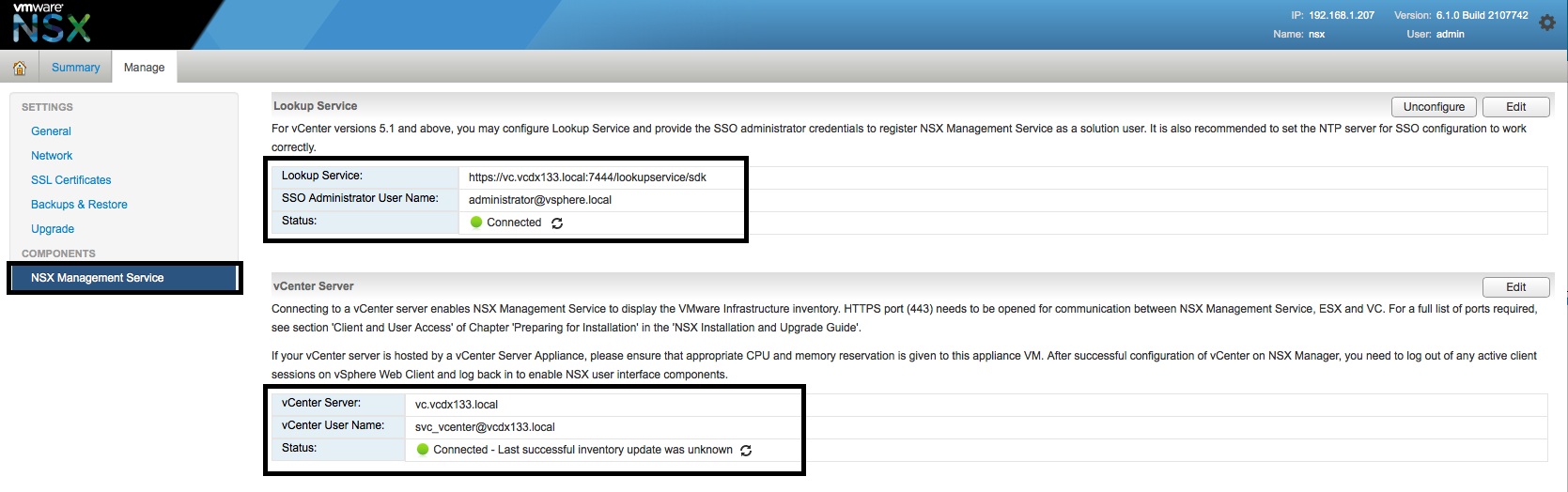Click the VMware NSX logo
Image resolution: width=1568 pixels, height=492 pixels.
52,24
